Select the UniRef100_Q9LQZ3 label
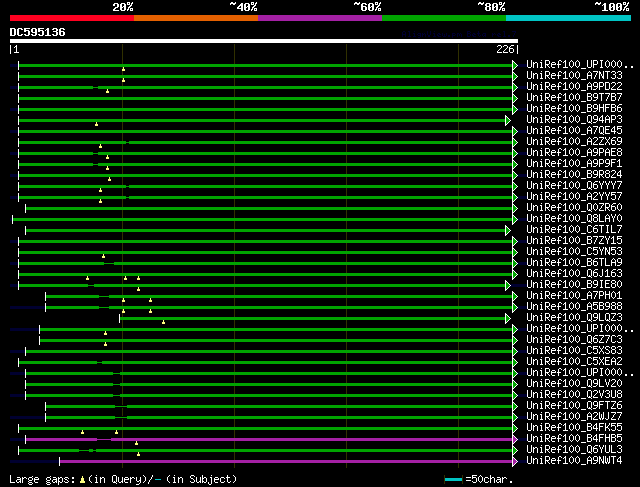 (574, 318)
